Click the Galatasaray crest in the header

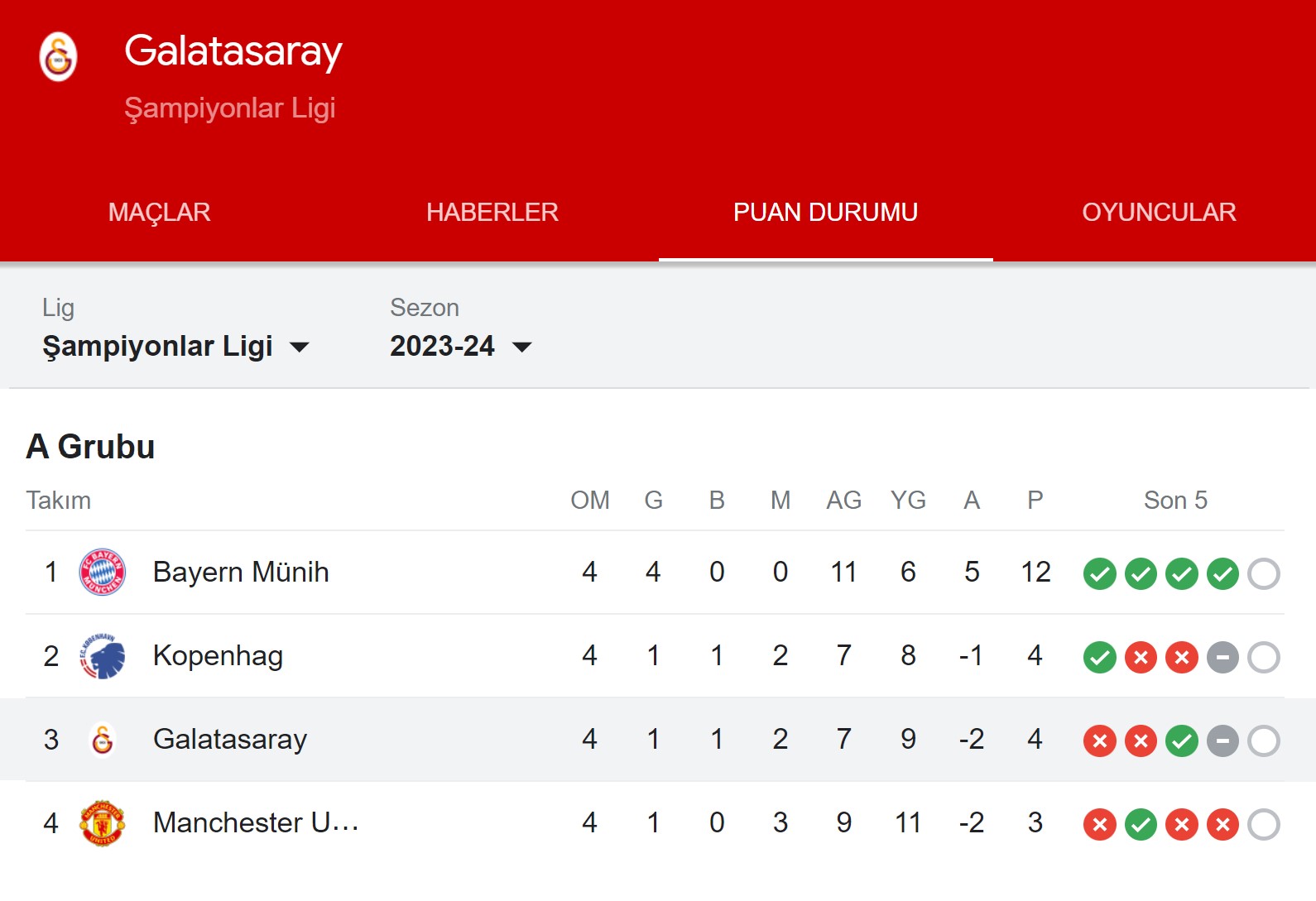(58, 56)
